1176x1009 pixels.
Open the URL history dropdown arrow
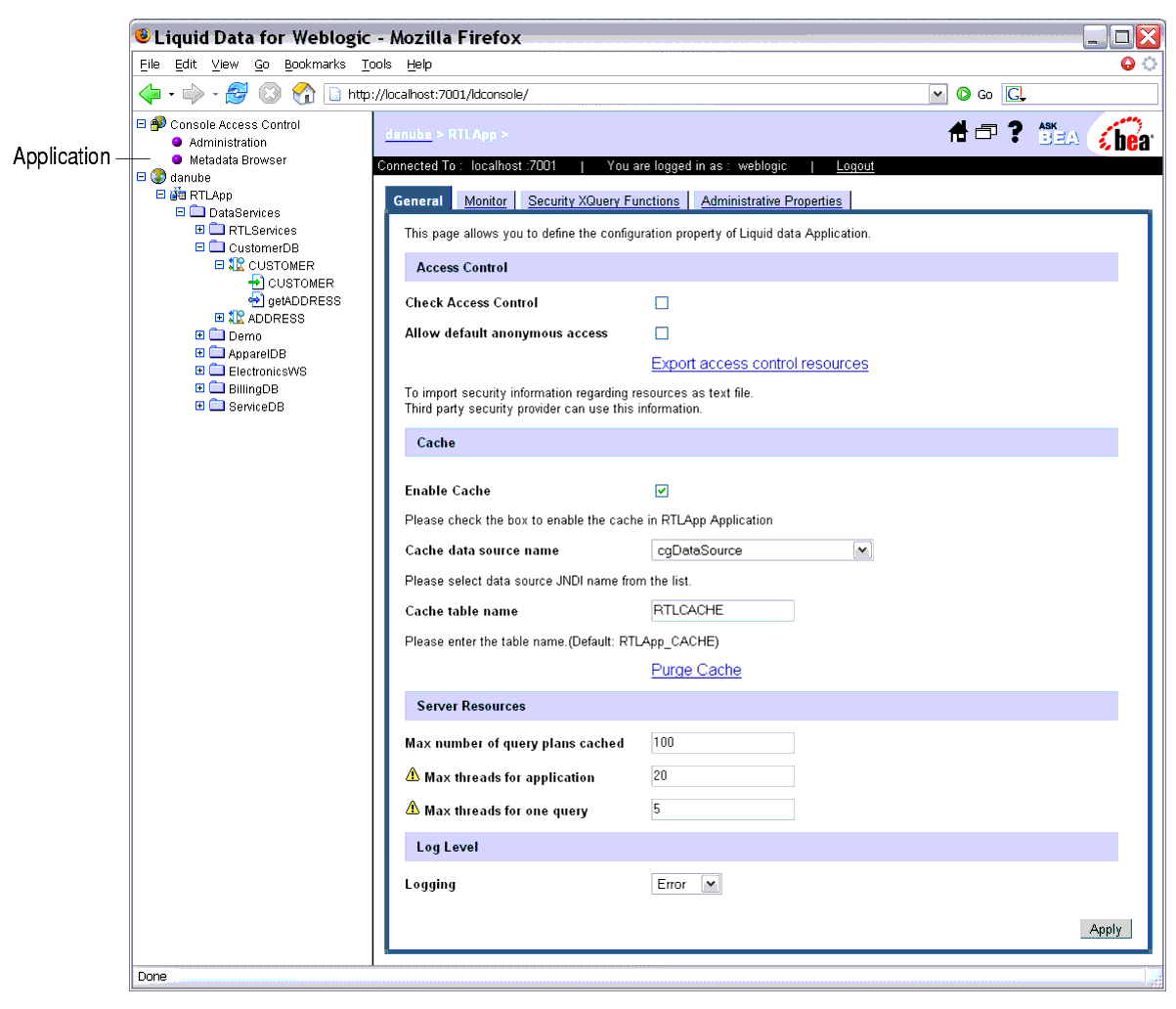click(x=938, y=94)
